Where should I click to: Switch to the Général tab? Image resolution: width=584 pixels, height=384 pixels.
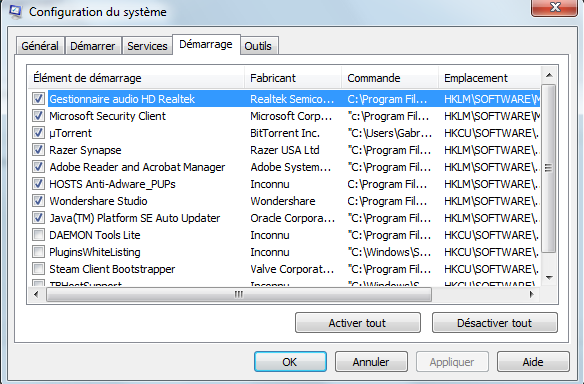click(40, 46)
